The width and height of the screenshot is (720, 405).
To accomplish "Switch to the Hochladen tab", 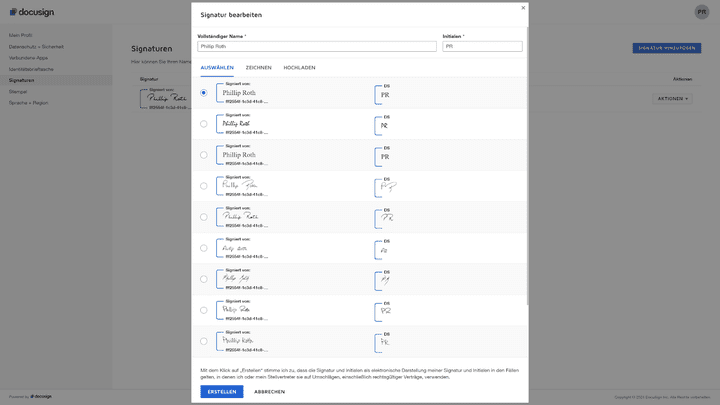I will 299,68.
